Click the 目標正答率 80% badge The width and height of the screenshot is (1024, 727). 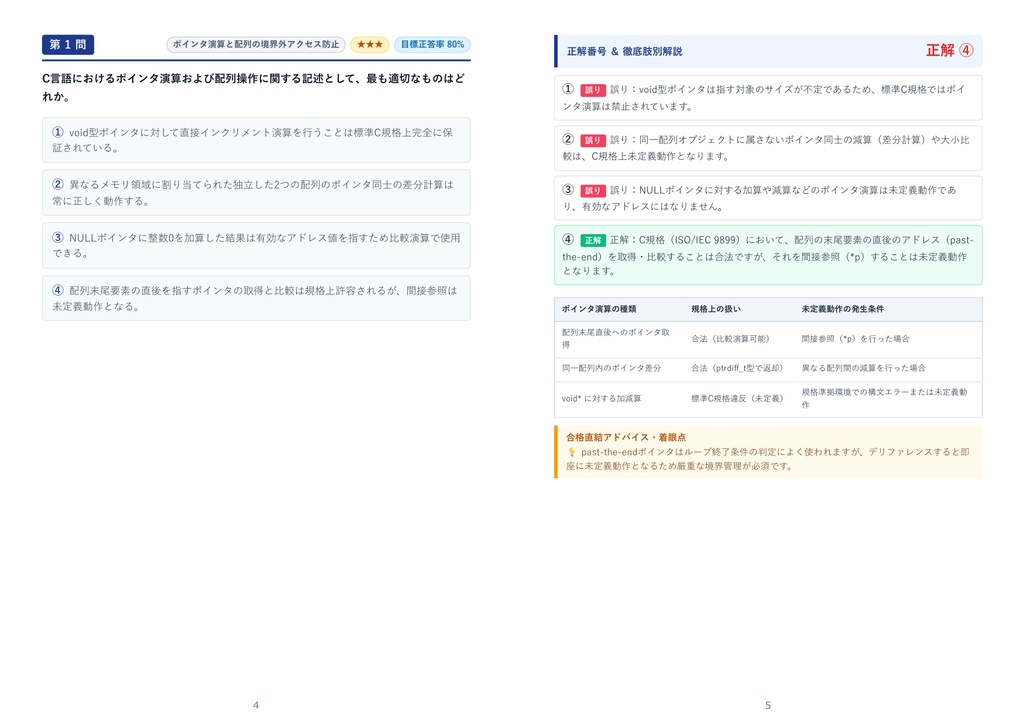pos(432,44)
